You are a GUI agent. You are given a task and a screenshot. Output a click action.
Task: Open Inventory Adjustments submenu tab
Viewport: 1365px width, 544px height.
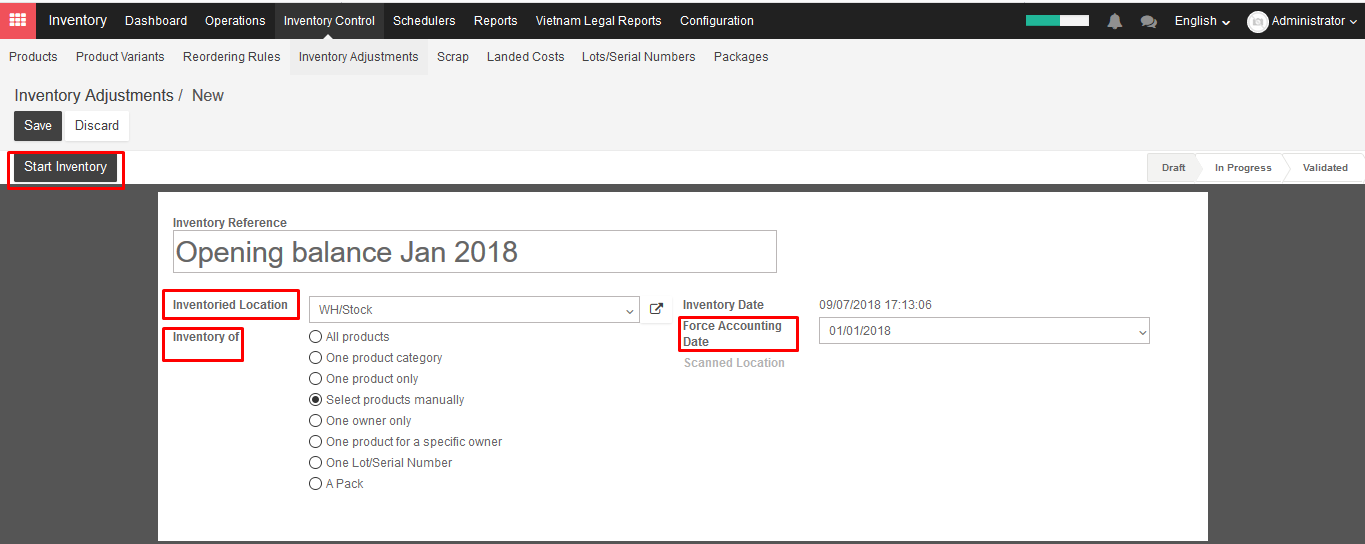point(358,57)
